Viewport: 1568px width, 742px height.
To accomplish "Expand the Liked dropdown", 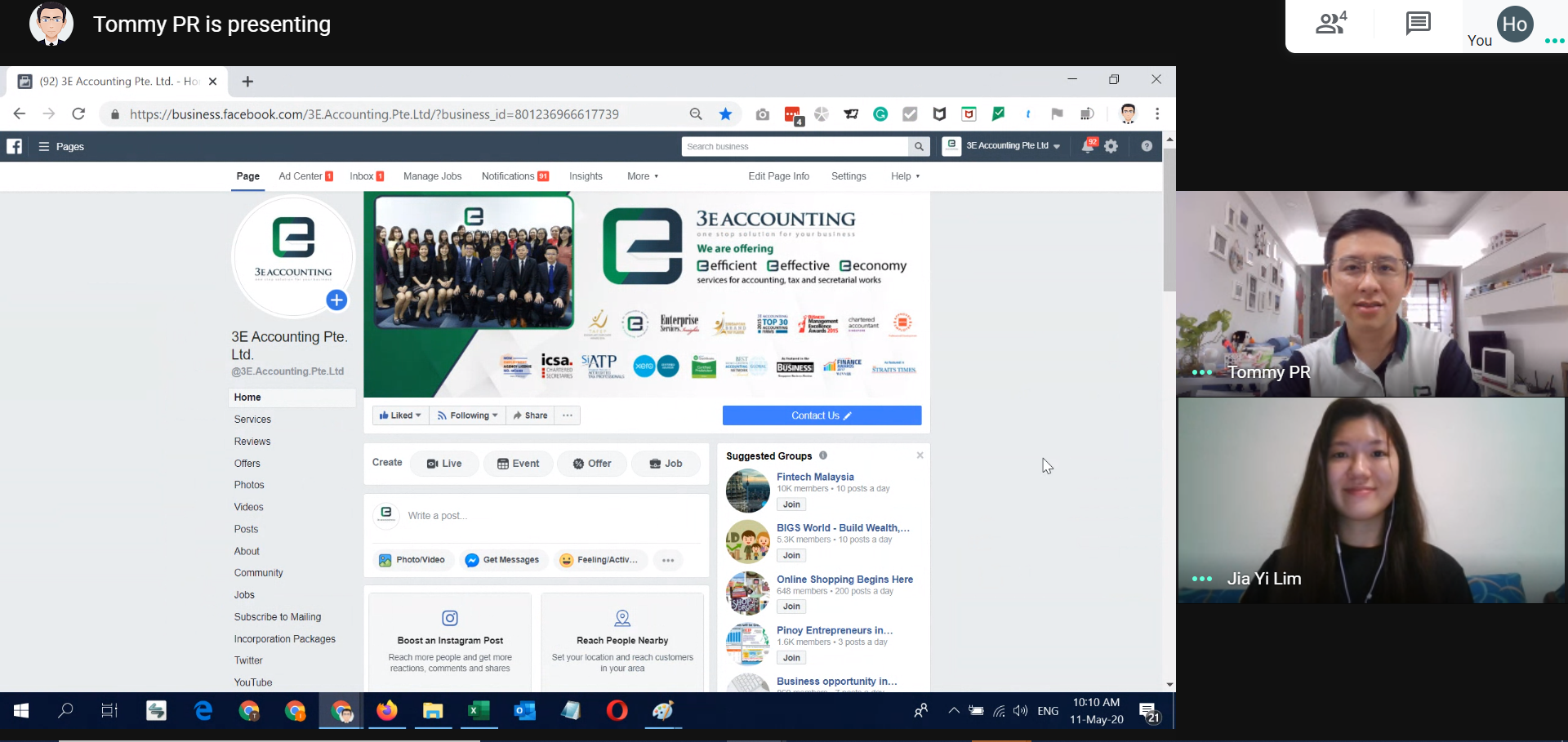I will pos(400,415).
